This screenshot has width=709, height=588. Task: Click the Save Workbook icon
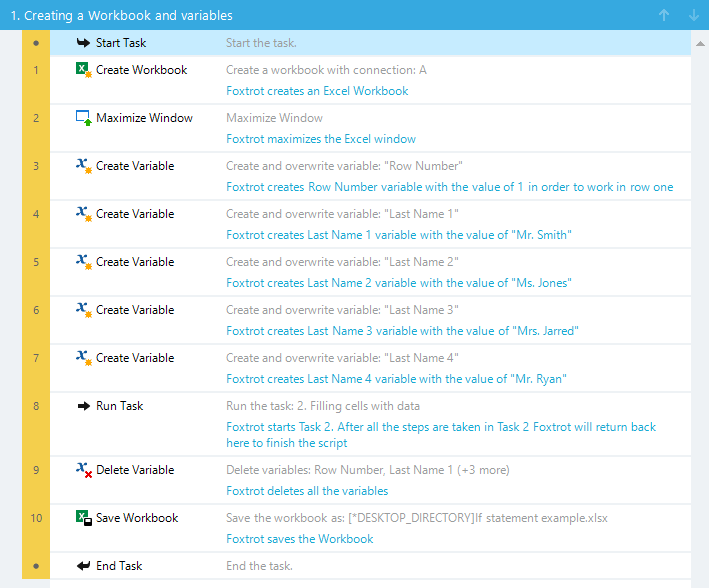[84, 518]
